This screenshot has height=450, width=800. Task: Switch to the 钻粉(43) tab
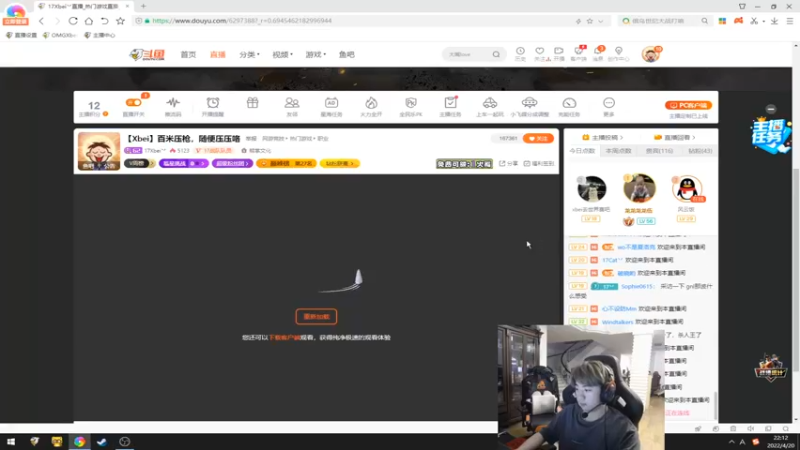click(x=700, y=151)
